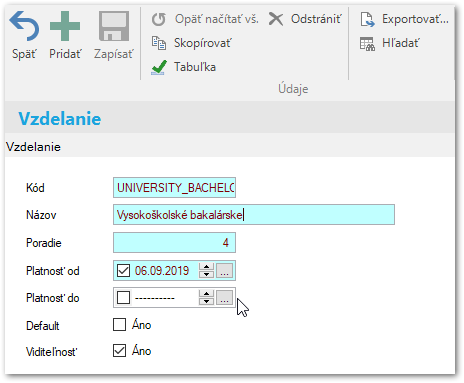Delete record using Odstrániť X icon
Viewport: 464px width, 383px height.
276,19
